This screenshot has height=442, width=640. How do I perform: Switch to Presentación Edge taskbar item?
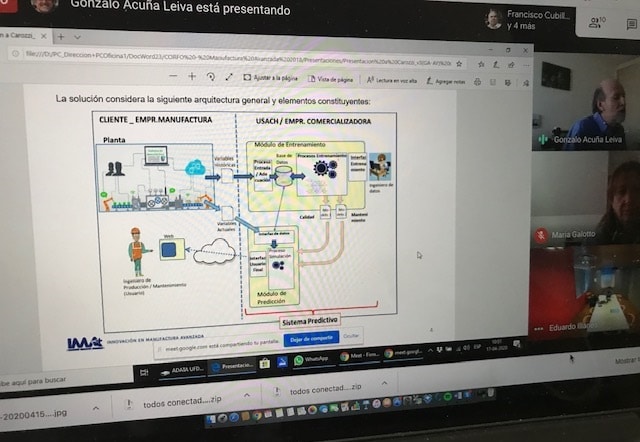[232, 366]
